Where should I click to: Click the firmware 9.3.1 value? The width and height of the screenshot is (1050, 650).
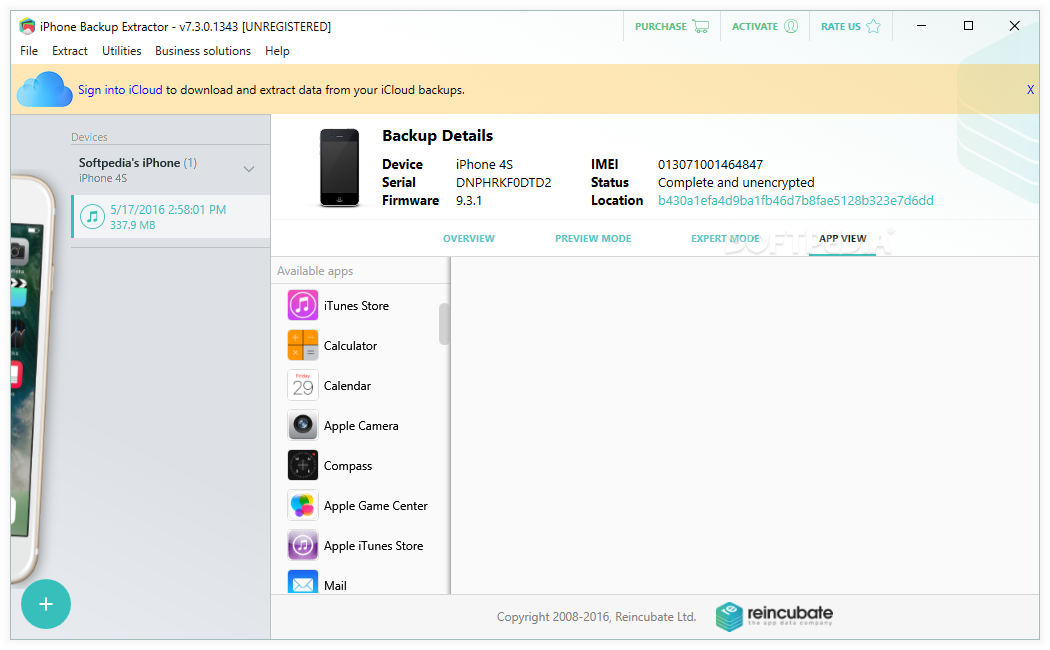point(469,200)
